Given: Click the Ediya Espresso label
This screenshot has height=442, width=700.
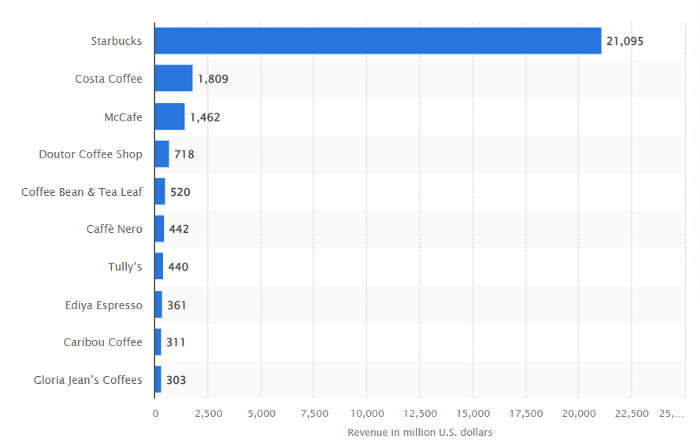Looking at the screenshot, I should coord(104,305).
